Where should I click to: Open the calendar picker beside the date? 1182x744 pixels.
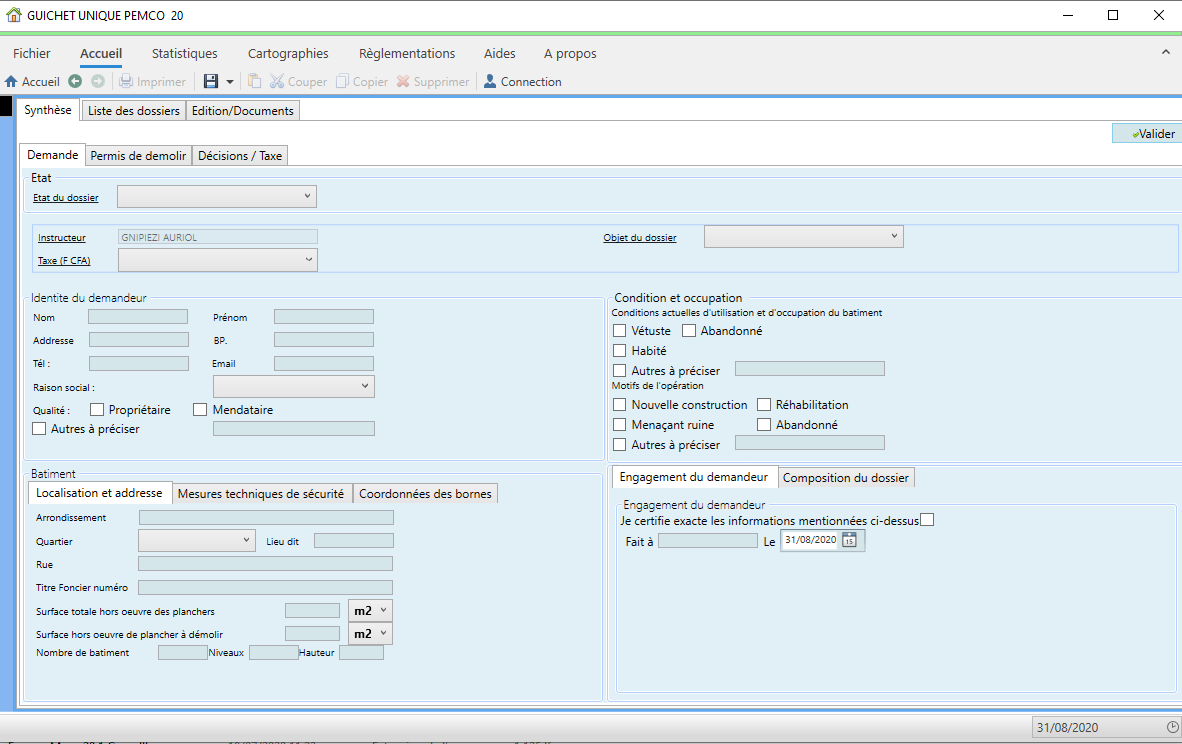[x=850, y=540]
